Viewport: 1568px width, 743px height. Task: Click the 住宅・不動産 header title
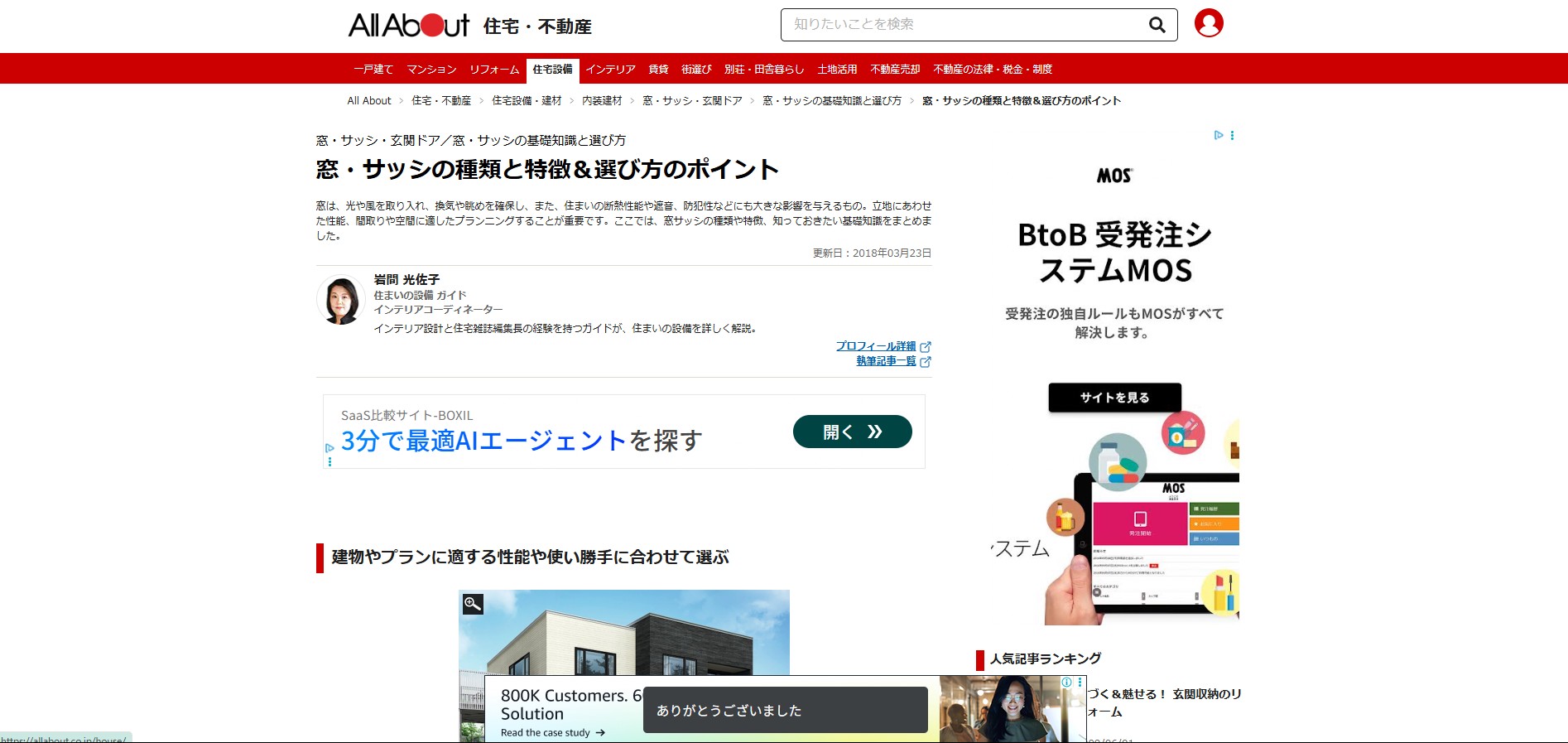537,27
